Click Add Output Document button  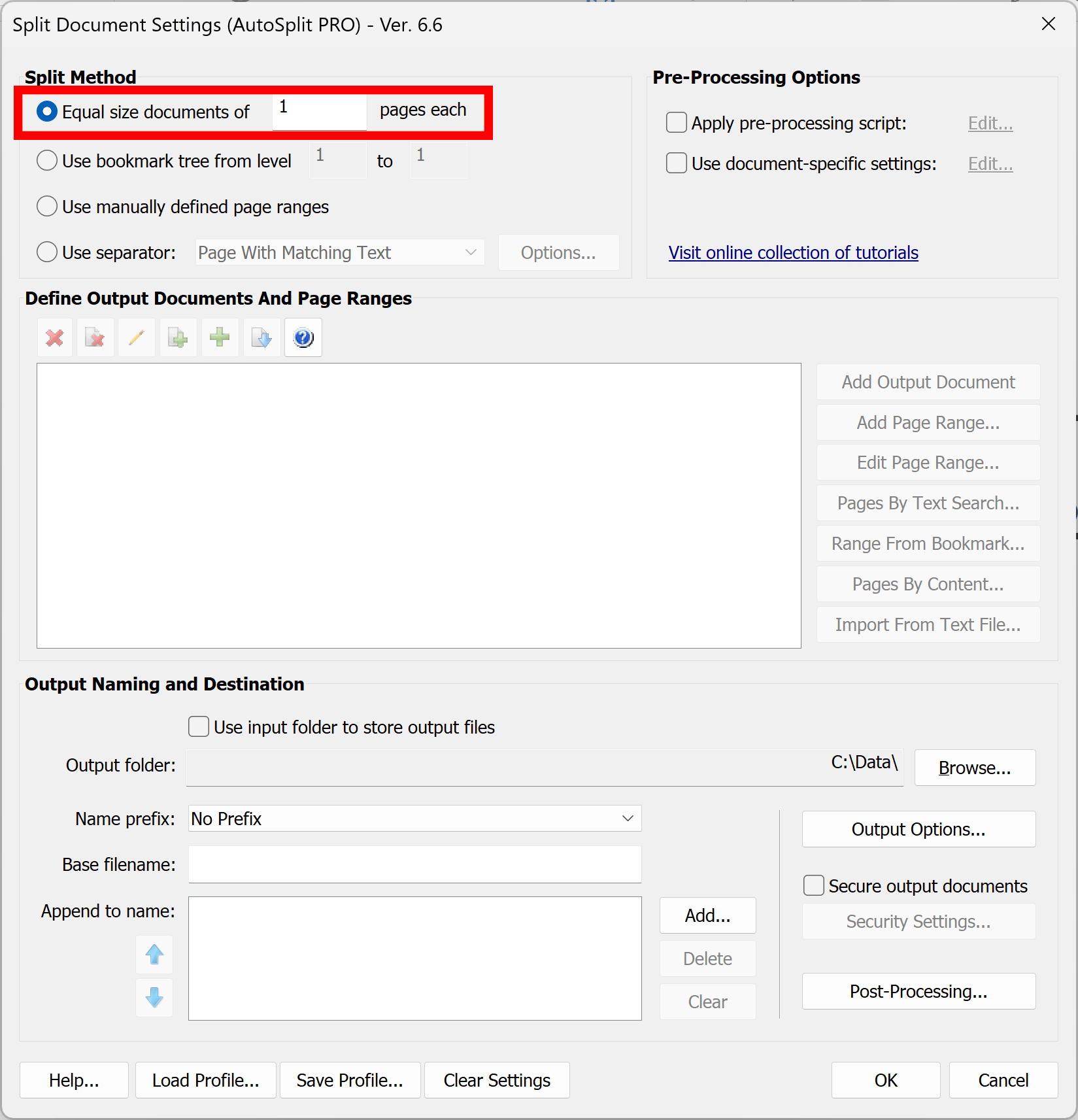point(928,382)
